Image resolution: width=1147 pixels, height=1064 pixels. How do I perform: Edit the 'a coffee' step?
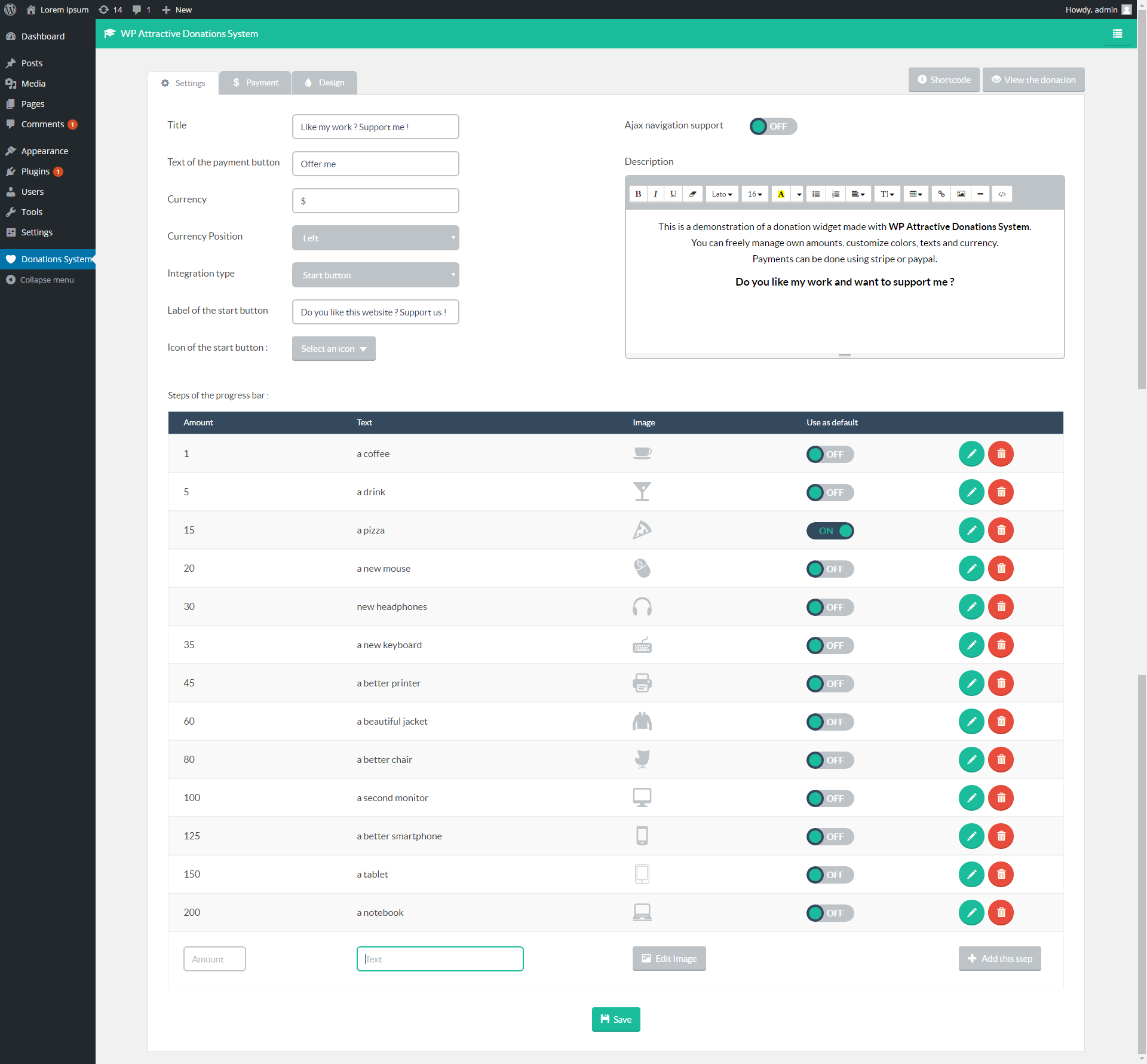[x=971, y=454]
